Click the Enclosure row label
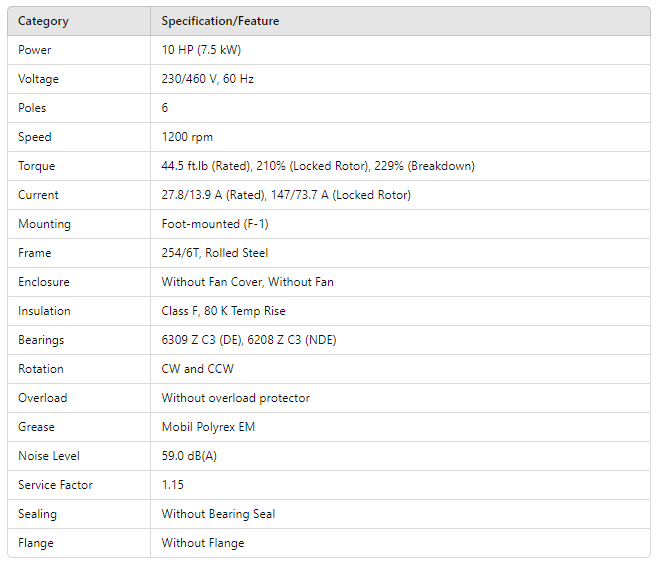The height and width of the screenshot is (565, 658). pyautogui.click(x=44, y=282)
